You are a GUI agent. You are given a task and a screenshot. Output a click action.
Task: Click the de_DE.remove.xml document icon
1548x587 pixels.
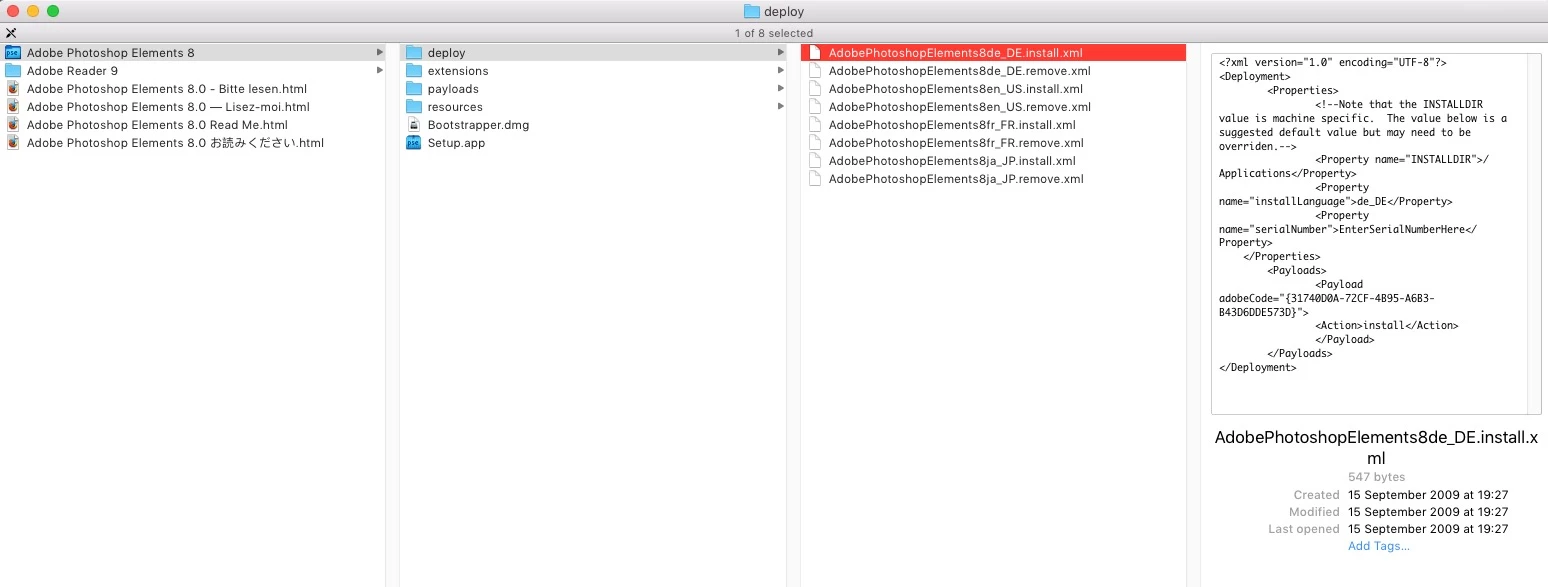(x=815, y=71)
